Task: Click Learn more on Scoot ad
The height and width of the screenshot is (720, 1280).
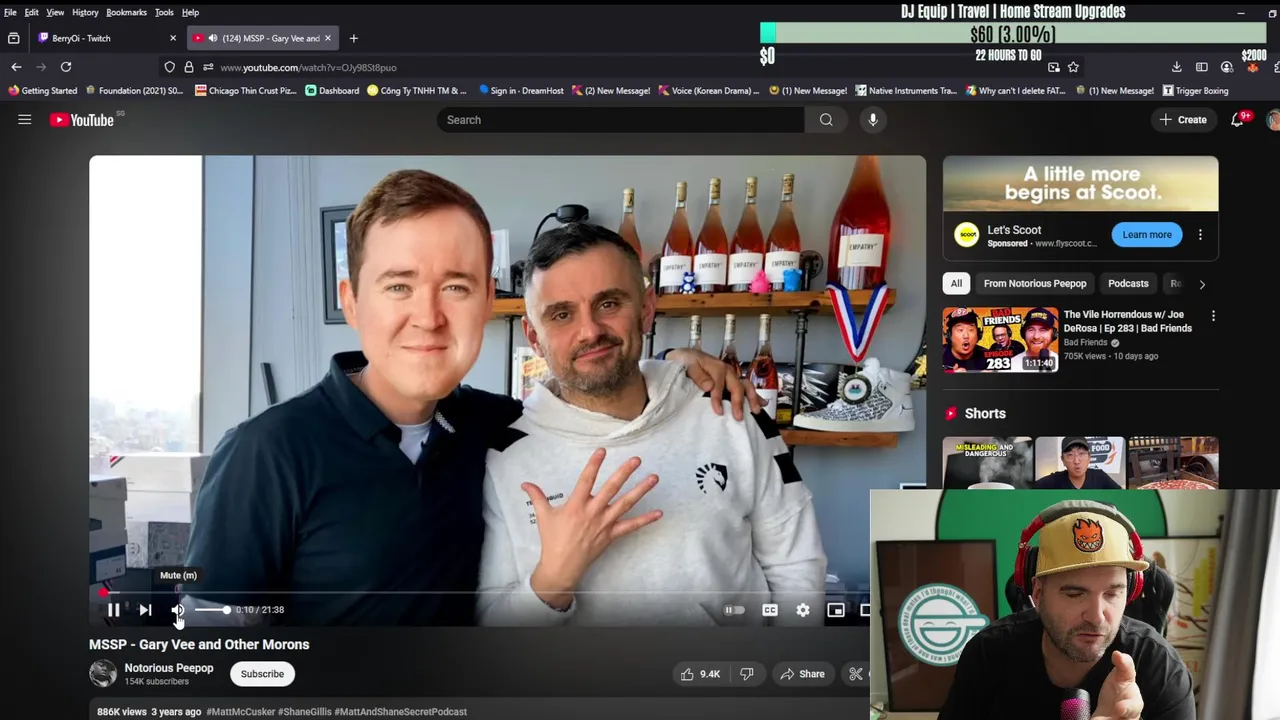Action: pyautogui.click(x=1147, y=235)
